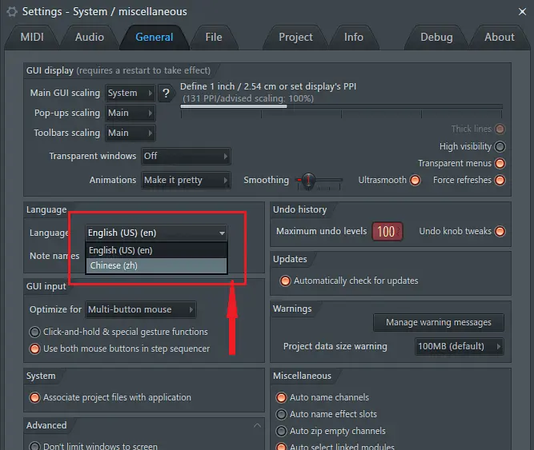Click the question mark help icon
The image size is (534, 450).
(166, 93)
